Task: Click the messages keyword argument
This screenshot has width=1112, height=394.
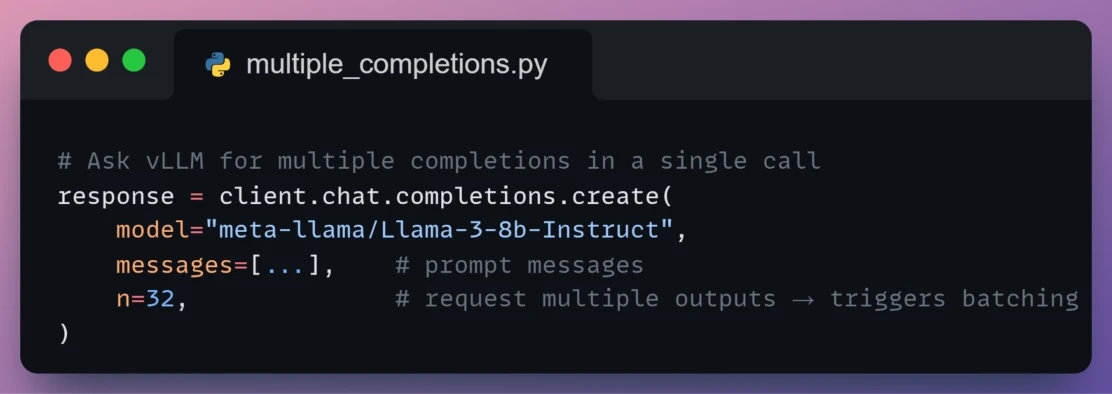Action: click(174, 264)
